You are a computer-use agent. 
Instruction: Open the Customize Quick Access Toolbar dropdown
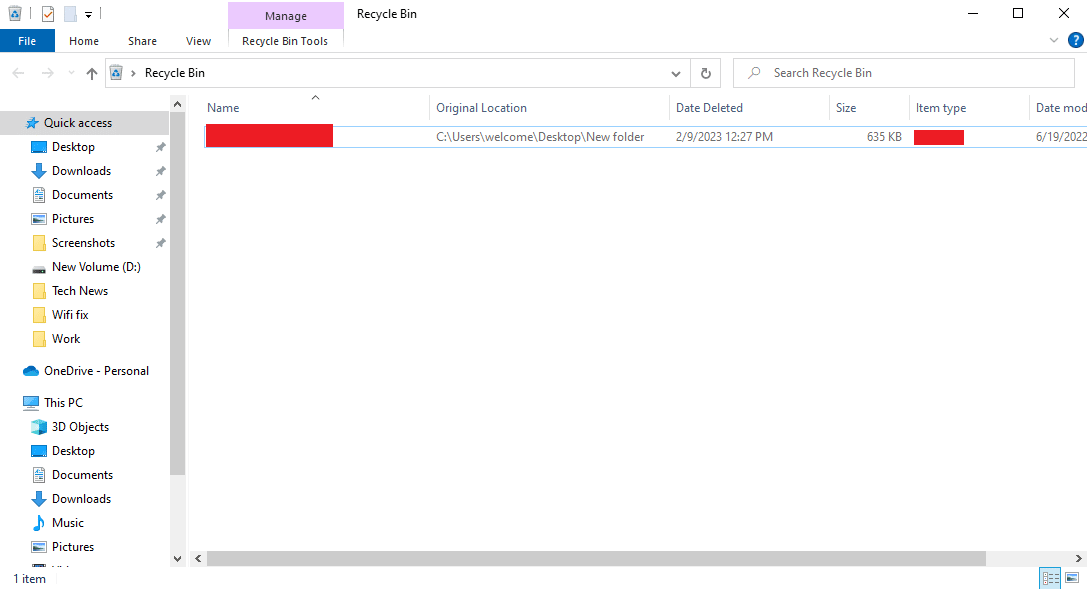click(x=88, y=15)
